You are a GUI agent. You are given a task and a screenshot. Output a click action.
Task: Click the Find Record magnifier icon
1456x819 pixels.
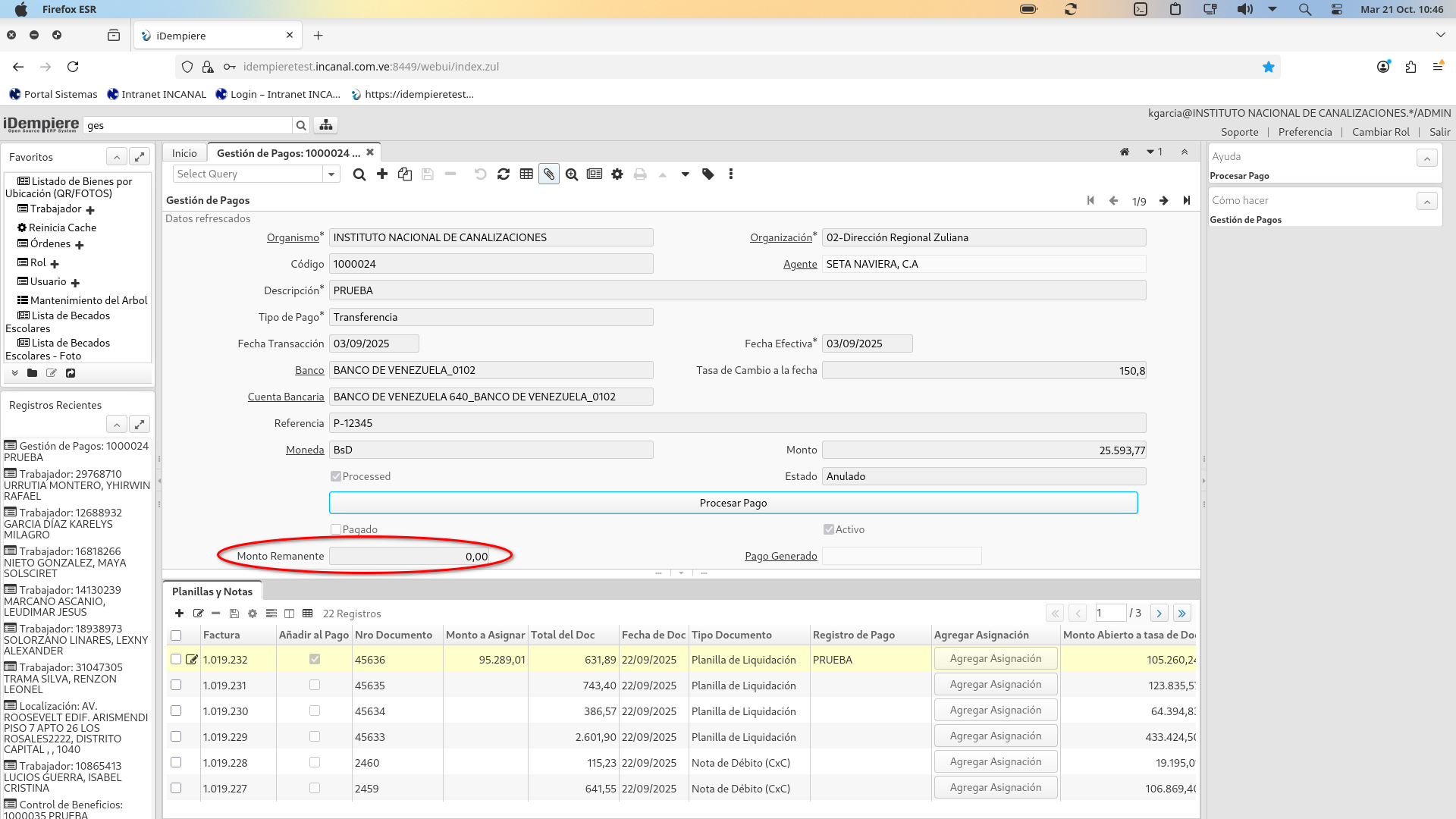tap(359, 174)
